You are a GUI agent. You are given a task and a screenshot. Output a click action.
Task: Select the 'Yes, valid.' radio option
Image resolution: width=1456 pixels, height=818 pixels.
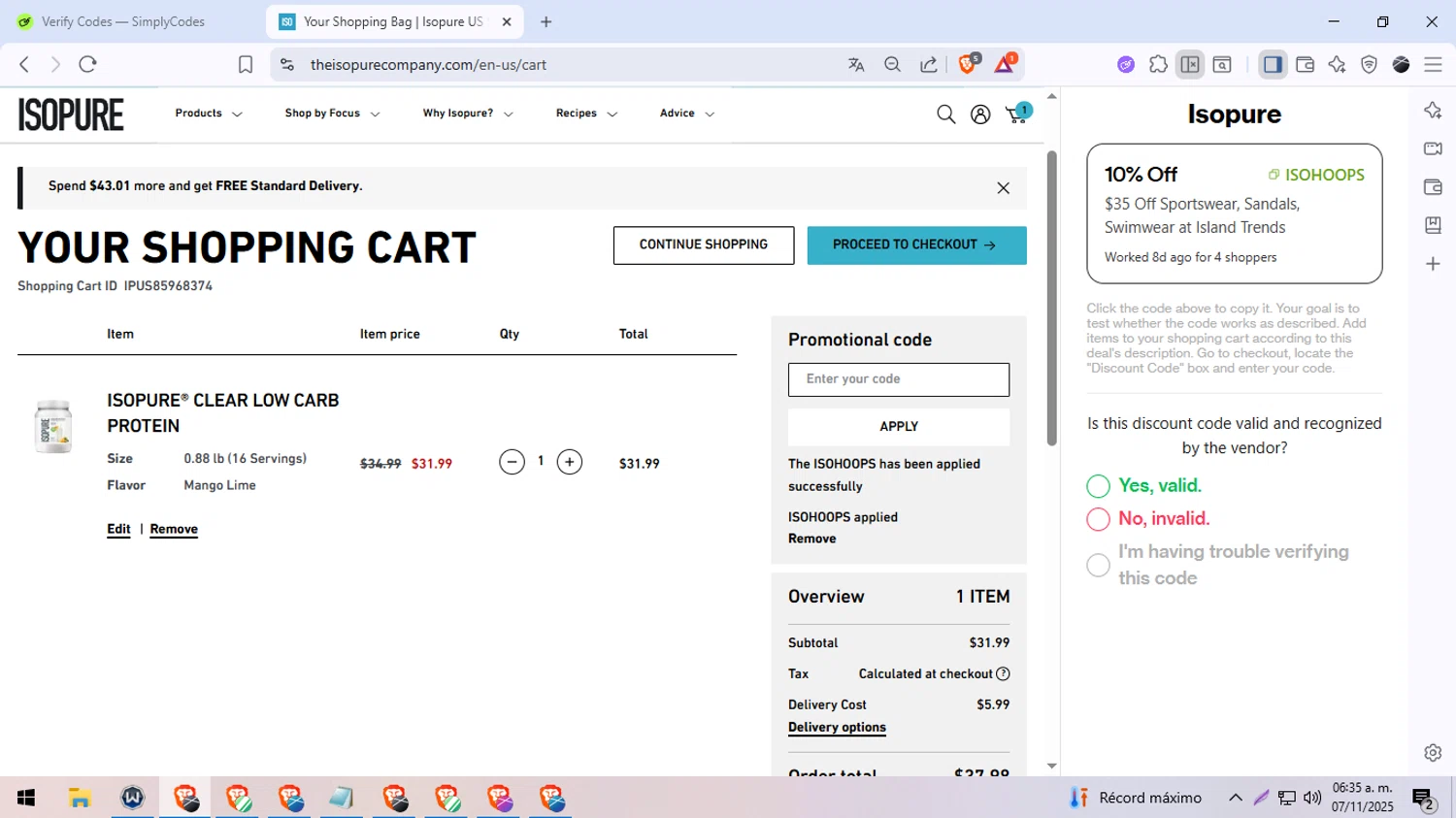(1098, 486)
